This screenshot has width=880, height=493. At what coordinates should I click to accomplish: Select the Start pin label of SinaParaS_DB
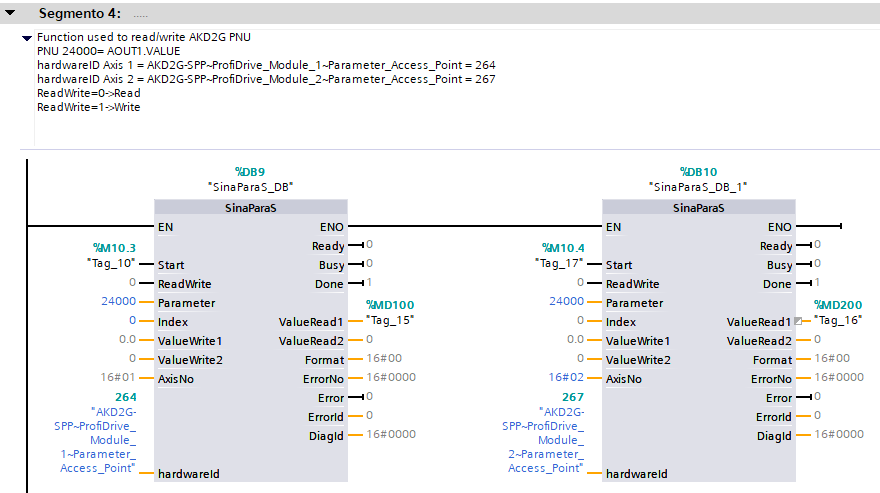tap(171, 265)
